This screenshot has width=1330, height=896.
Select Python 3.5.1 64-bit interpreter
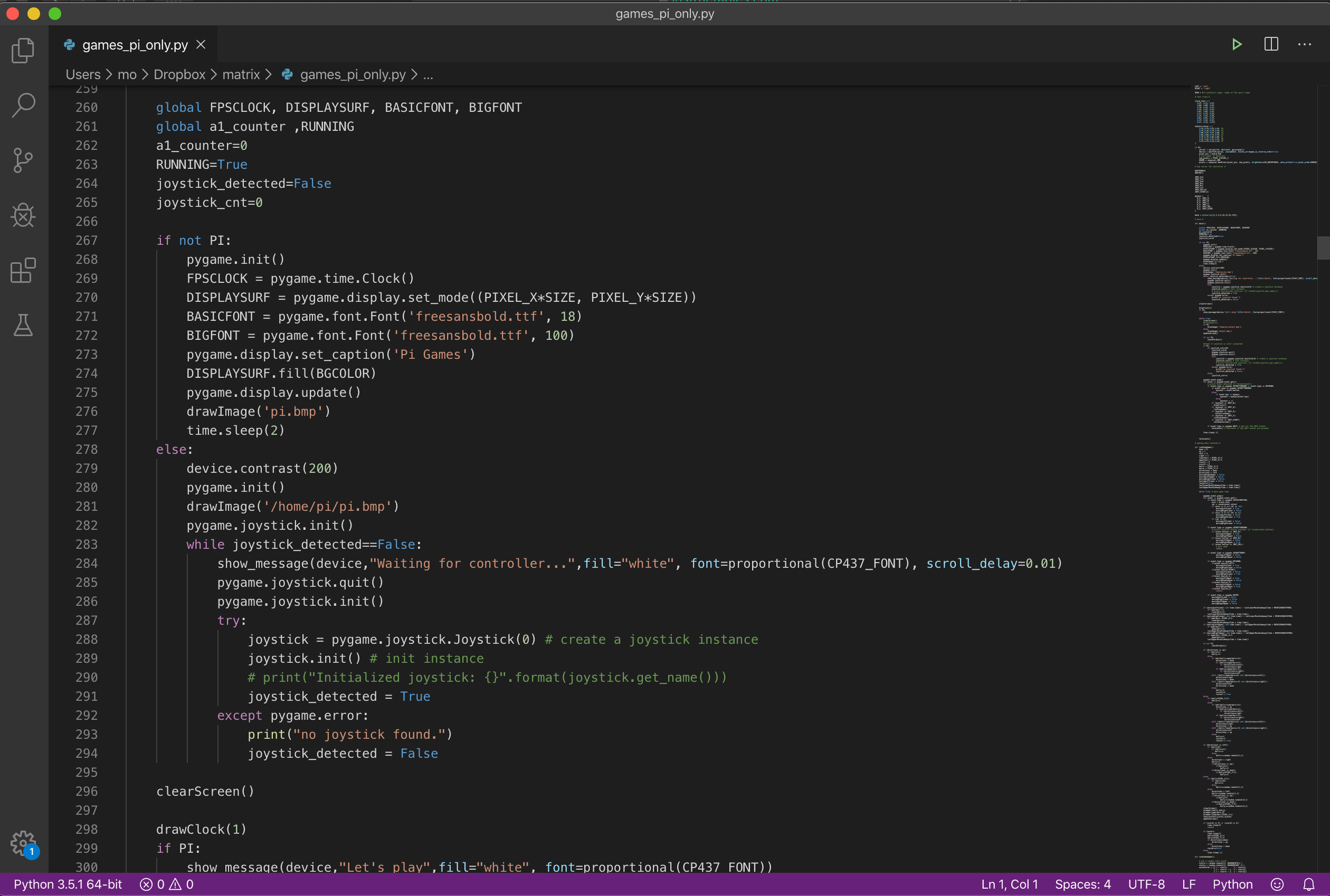tap(68, 884)
